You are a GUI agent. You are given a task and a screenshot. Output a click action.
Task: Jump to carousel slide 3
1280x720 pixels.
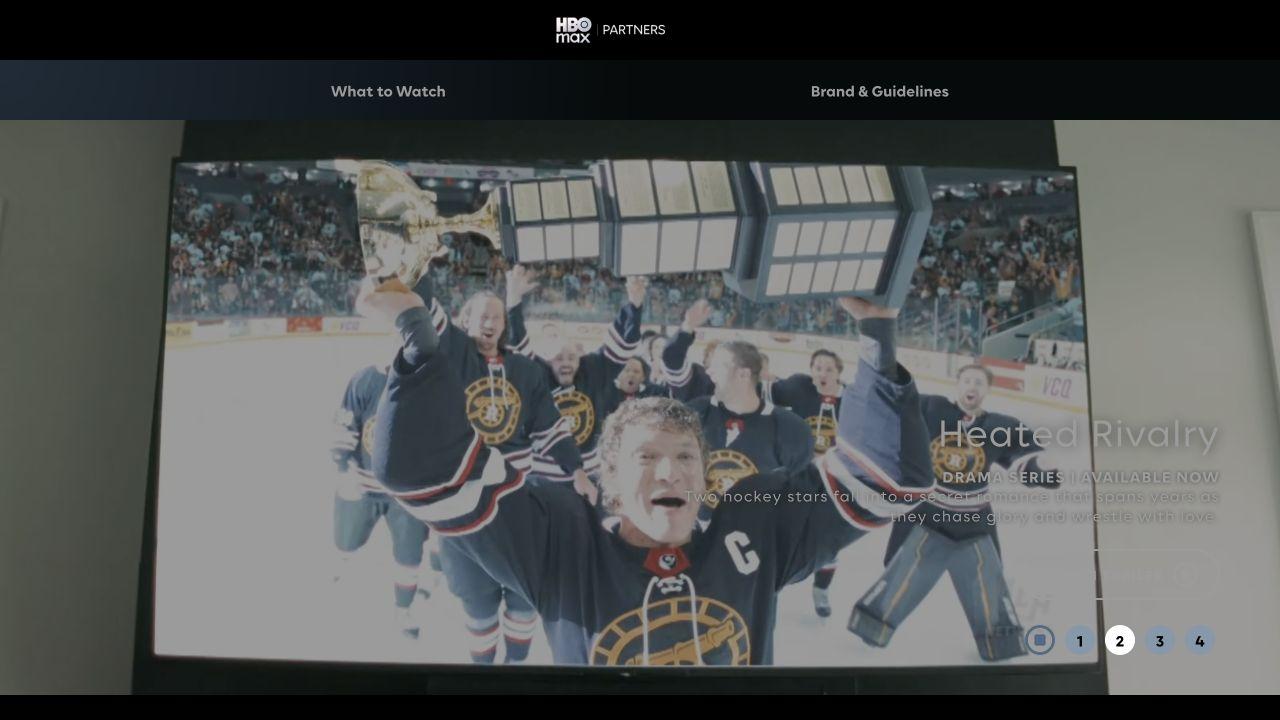click(1160, 641)
